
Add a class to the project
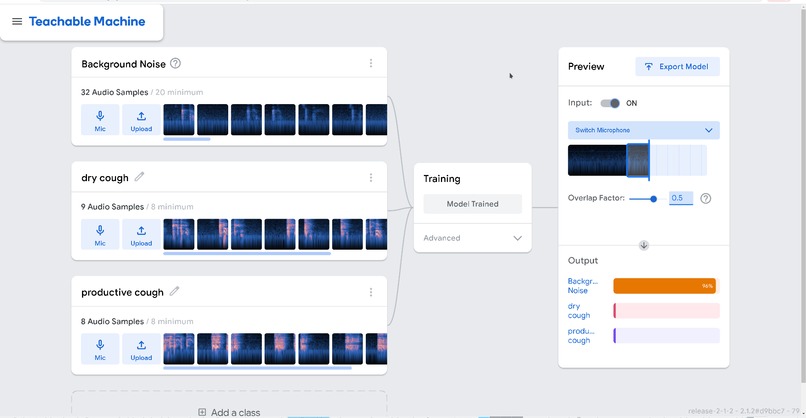(229, 412)
